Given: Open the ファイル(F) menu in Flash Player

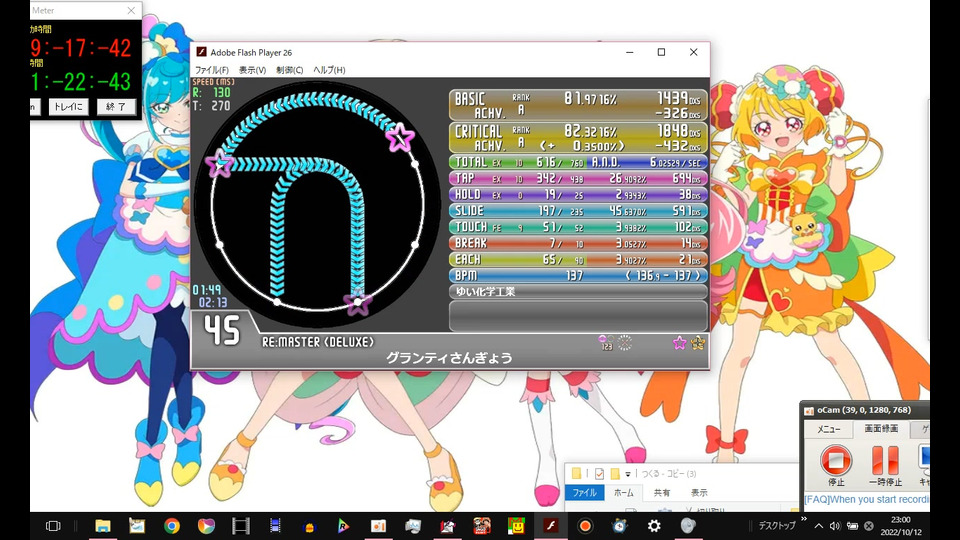Looking at the screenshot, I should [212, 70].
